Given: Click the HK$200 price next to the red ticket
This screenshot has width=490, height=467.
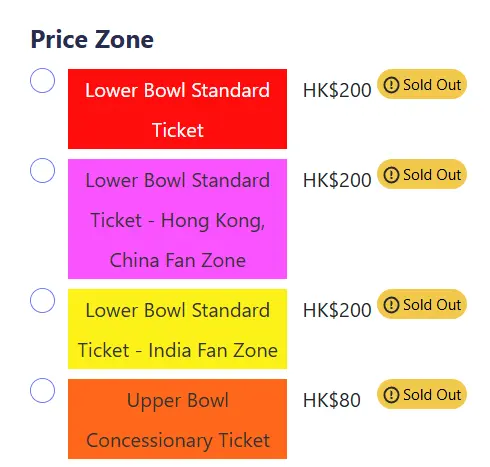Looking at the screenshot, I should coord(337,90).
